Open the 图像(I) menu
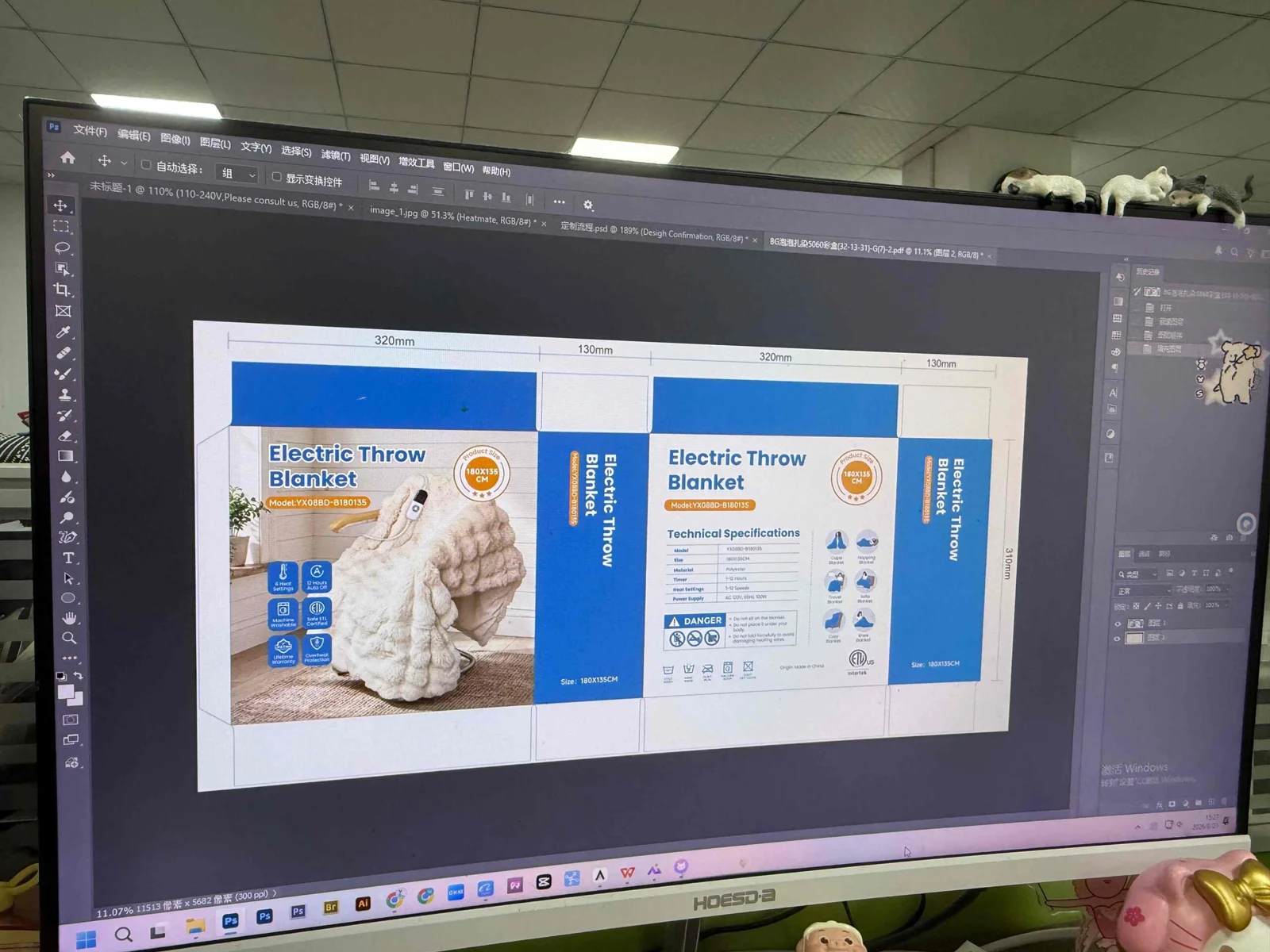The image size is (1270, 952). point(175,139)
